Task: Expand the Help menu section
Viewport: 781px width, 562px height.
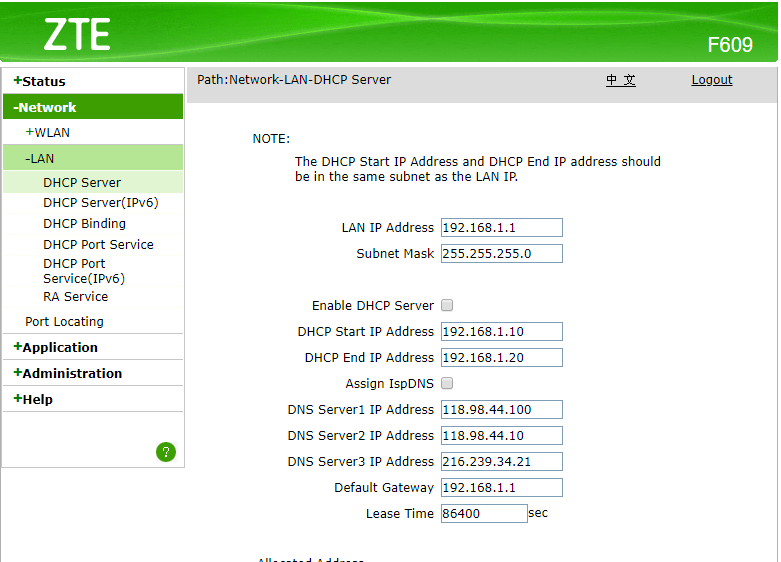Action: [x=33, y=399]
